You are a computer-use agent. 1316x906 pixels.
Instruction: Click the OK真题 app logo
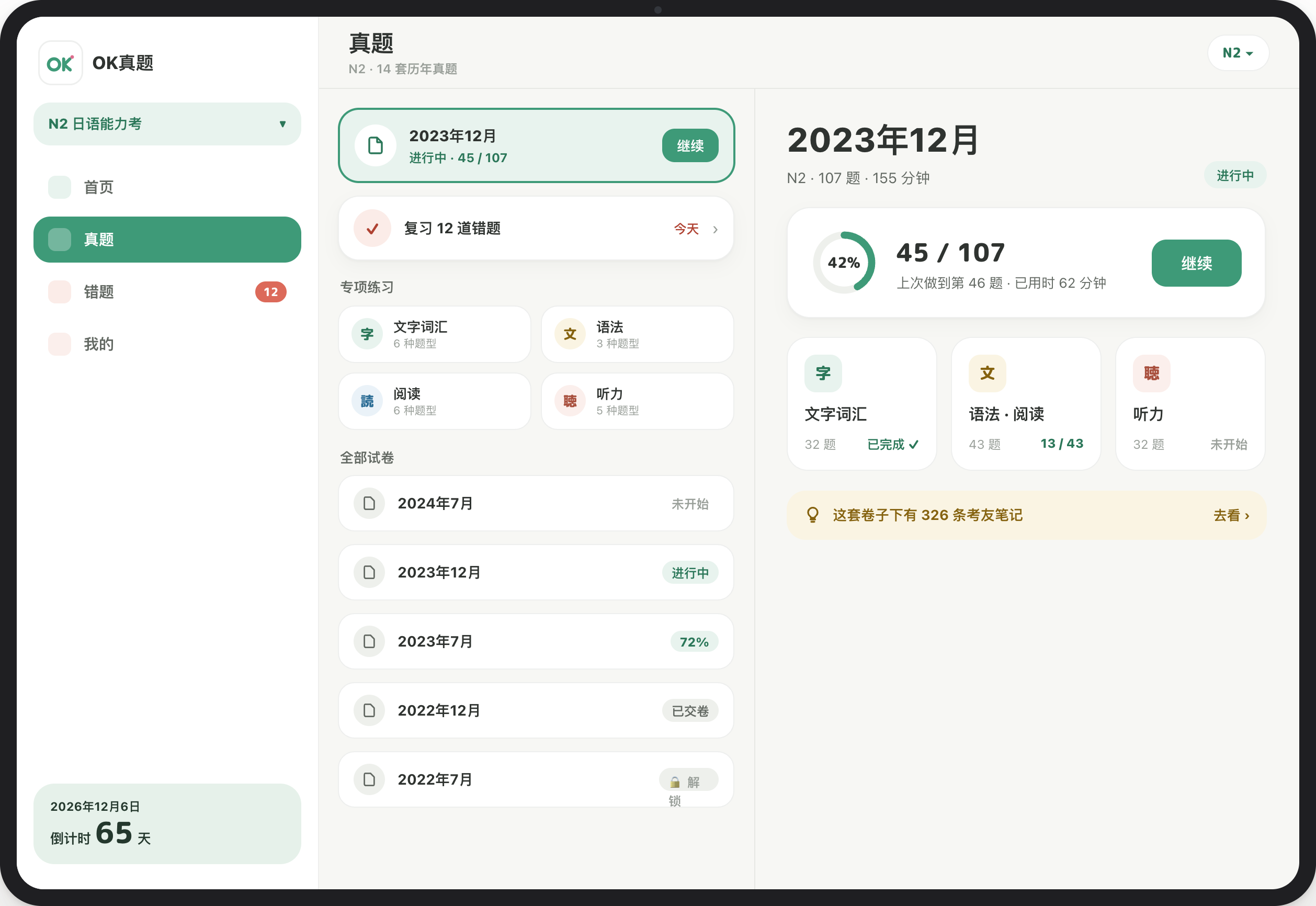coord(61,63)
